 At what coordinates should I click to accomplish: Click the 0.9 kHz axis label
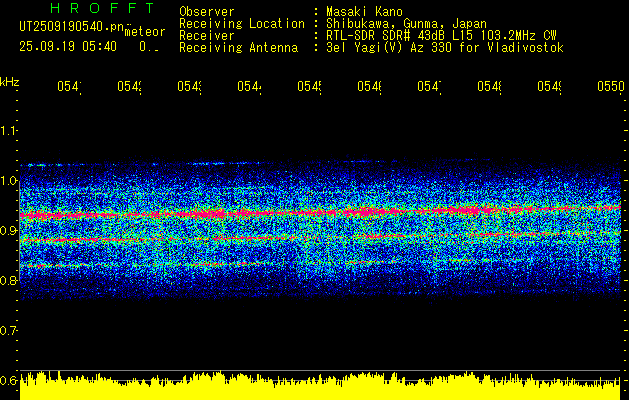tap(9, 231)
